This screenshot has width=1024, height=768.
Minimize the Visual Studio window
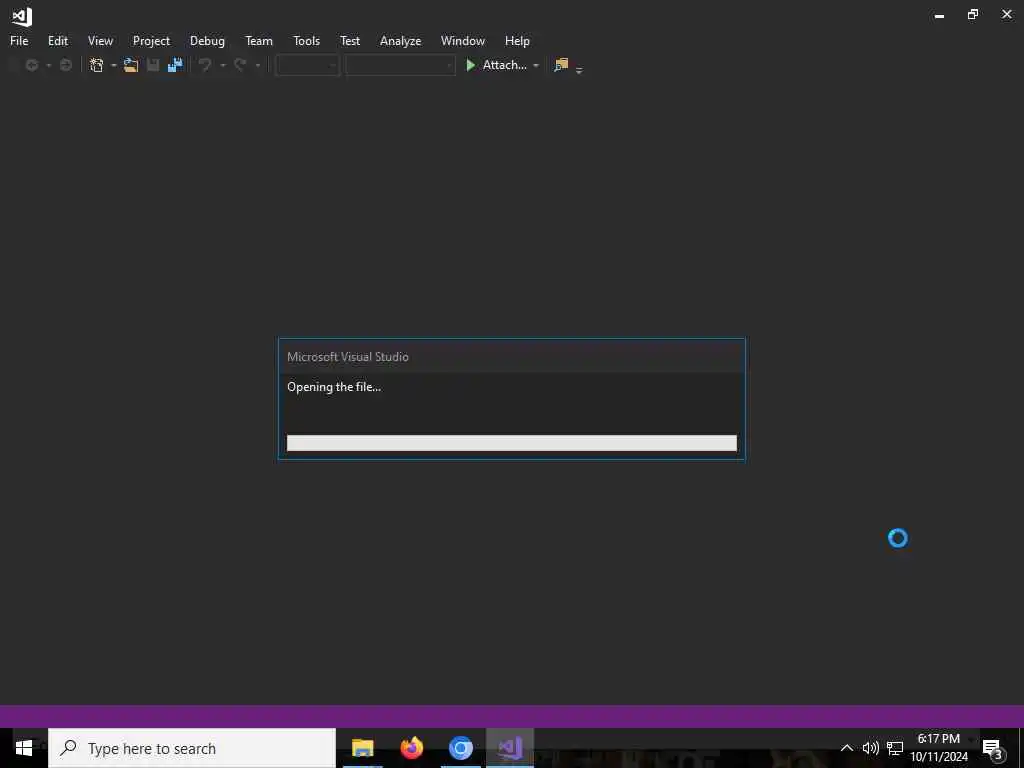point(939,15)
